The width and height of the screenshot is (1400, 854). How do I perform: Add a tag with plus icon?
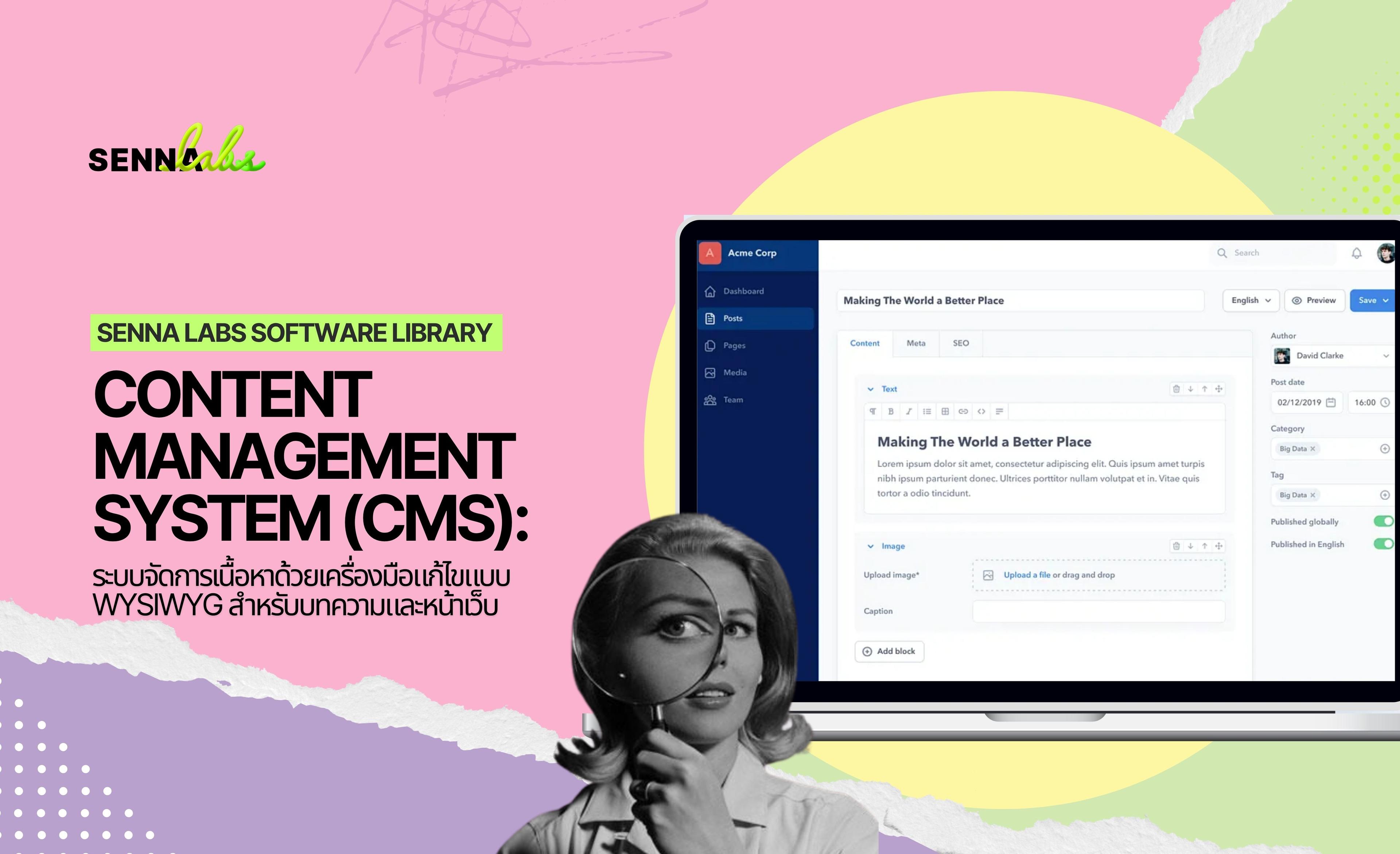tap(1385, 496)
